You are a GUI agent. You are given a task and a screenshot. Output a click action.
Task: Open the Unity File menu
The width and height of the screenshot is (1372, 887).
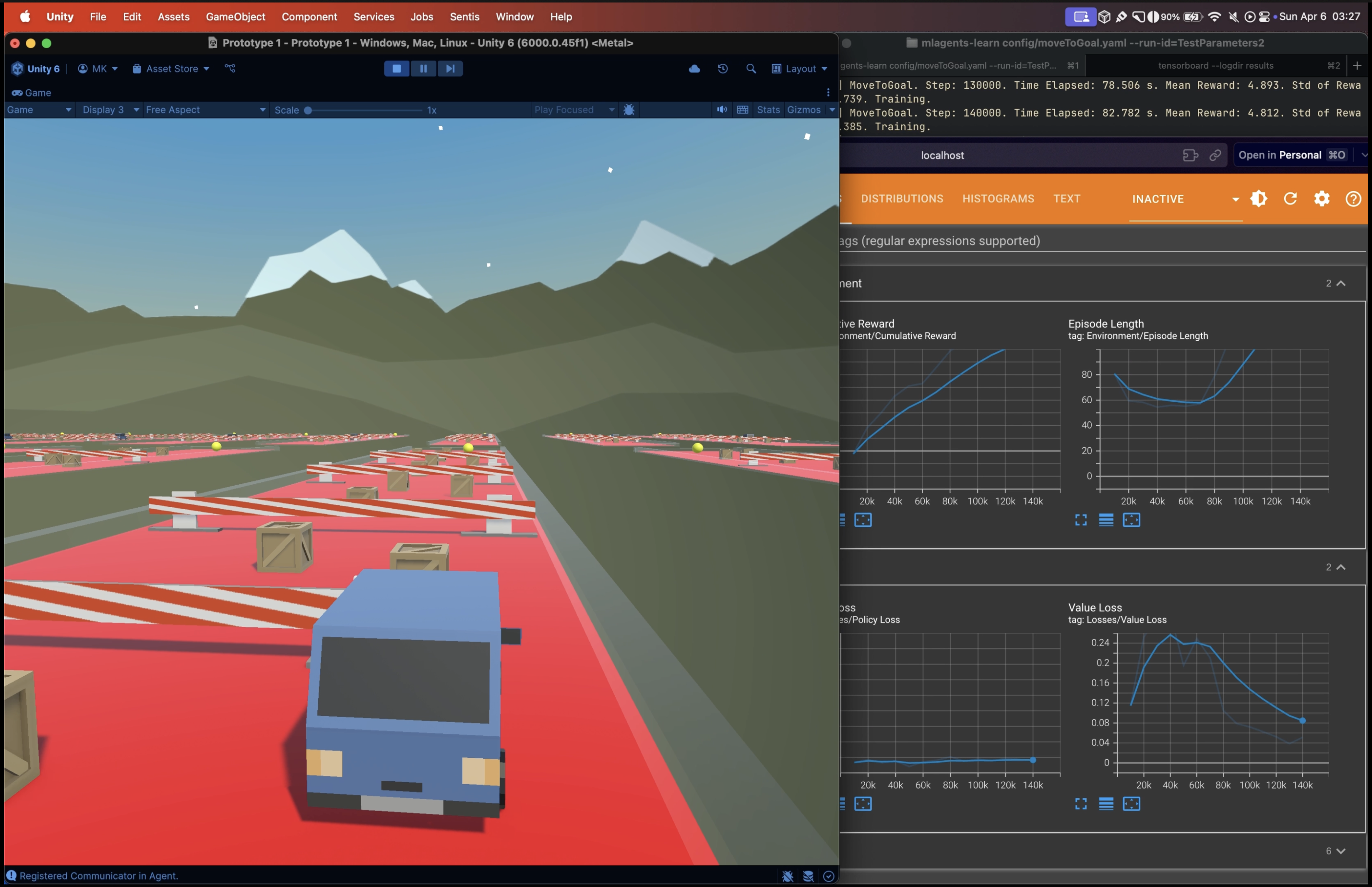(97, 17)
